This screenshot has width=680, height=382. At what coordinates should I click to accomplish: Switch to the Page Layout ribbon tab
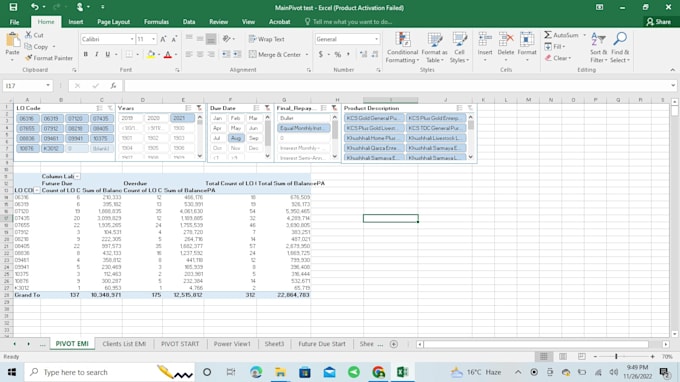click(x=114, y=22)
